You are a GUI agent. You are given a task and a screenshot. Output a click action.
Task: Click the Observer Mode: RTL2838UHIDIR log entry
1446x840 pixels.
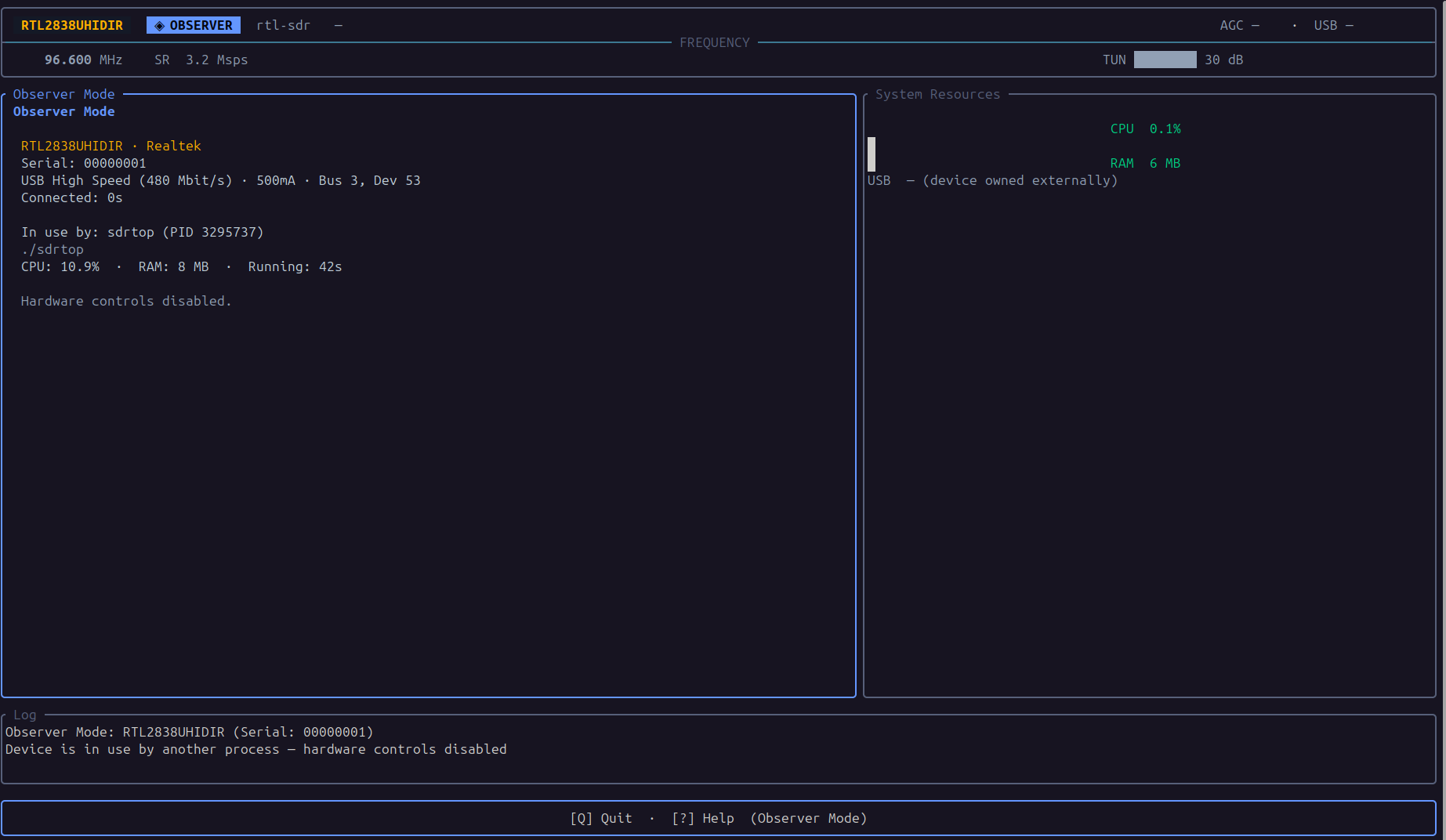click(189, 732)
